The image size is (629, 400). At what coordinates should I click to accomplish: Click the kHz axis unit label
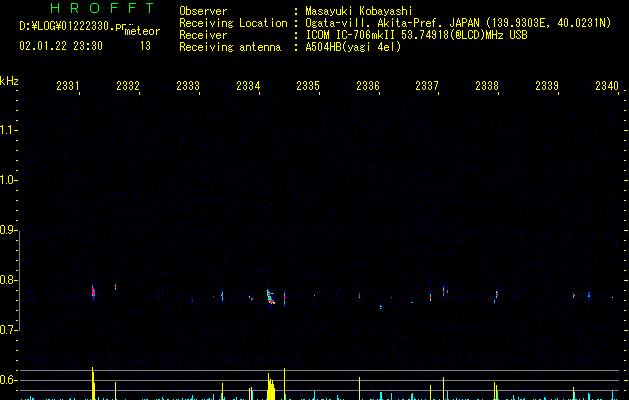pos(9,81)
